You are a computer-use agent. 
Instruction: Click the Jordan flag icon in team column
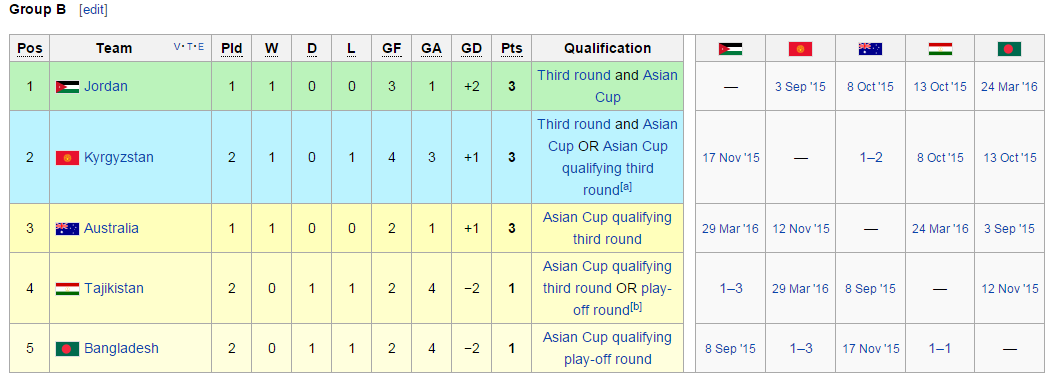pos(67,87)
